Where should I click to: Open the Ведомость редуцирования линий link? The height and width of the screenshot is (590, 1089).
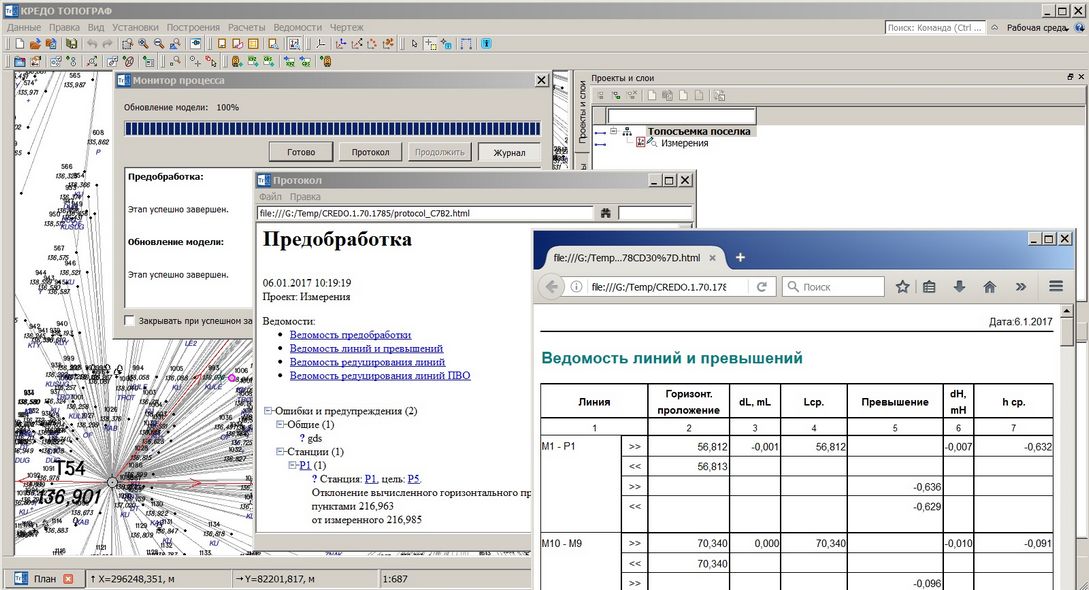click(x=366, y=362)
